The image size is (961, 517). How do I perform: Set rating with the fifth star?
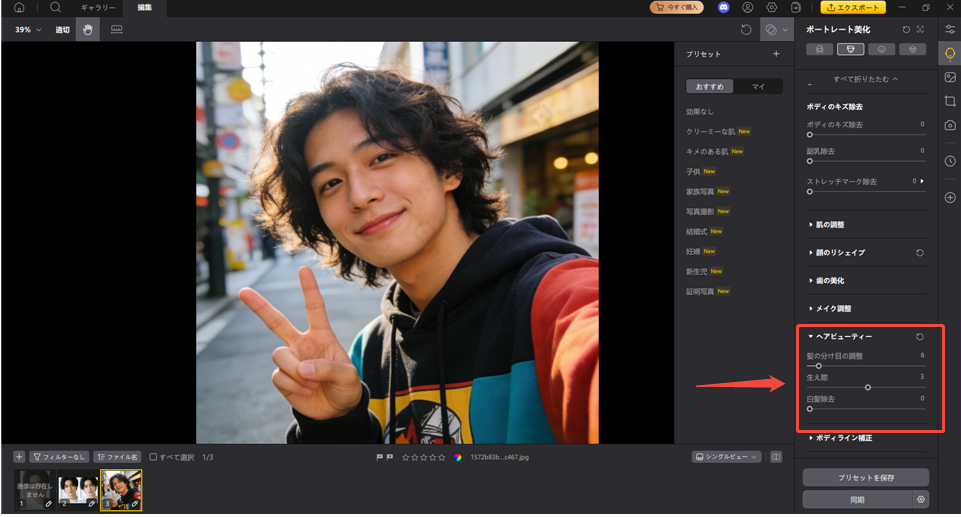[442, 457]
